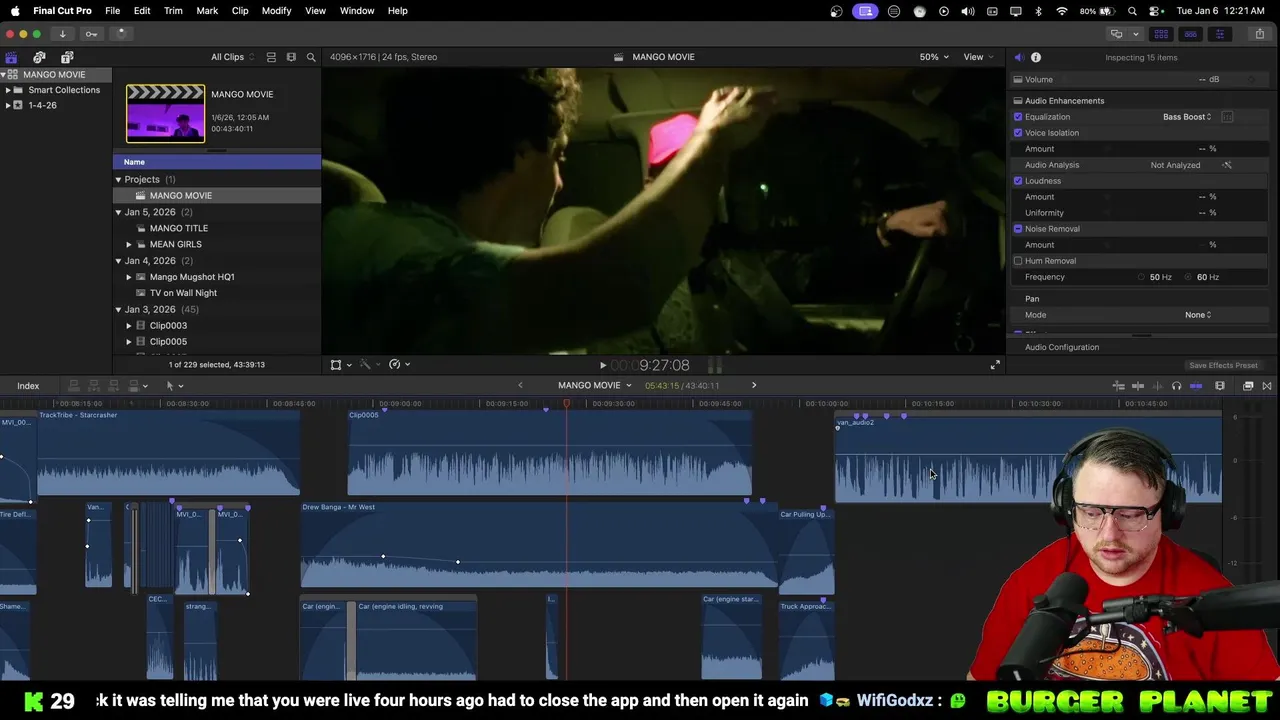Click the Save Effects Preset button

click(x=1223, y=366)
